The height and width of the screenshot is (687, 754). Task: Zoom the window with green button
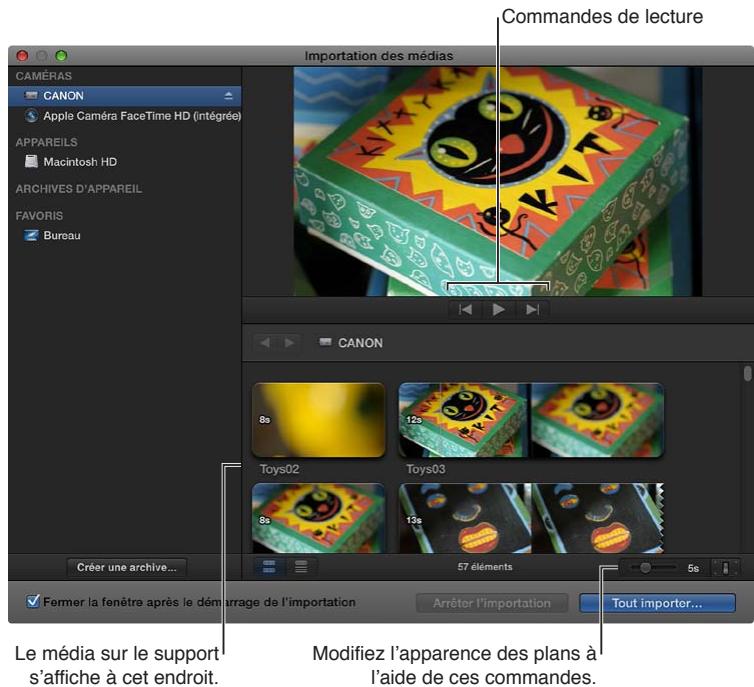click(x=61, y=56)
